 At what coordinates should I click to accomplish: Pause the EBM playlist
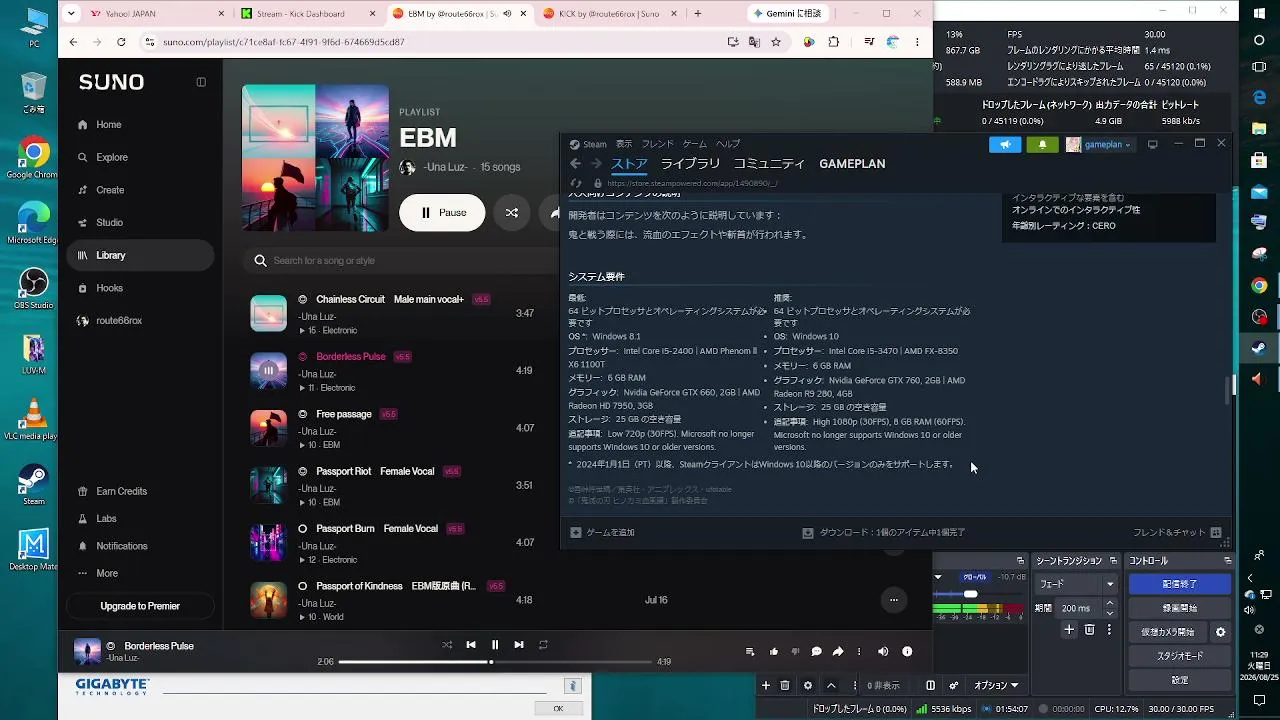(442, 213)
